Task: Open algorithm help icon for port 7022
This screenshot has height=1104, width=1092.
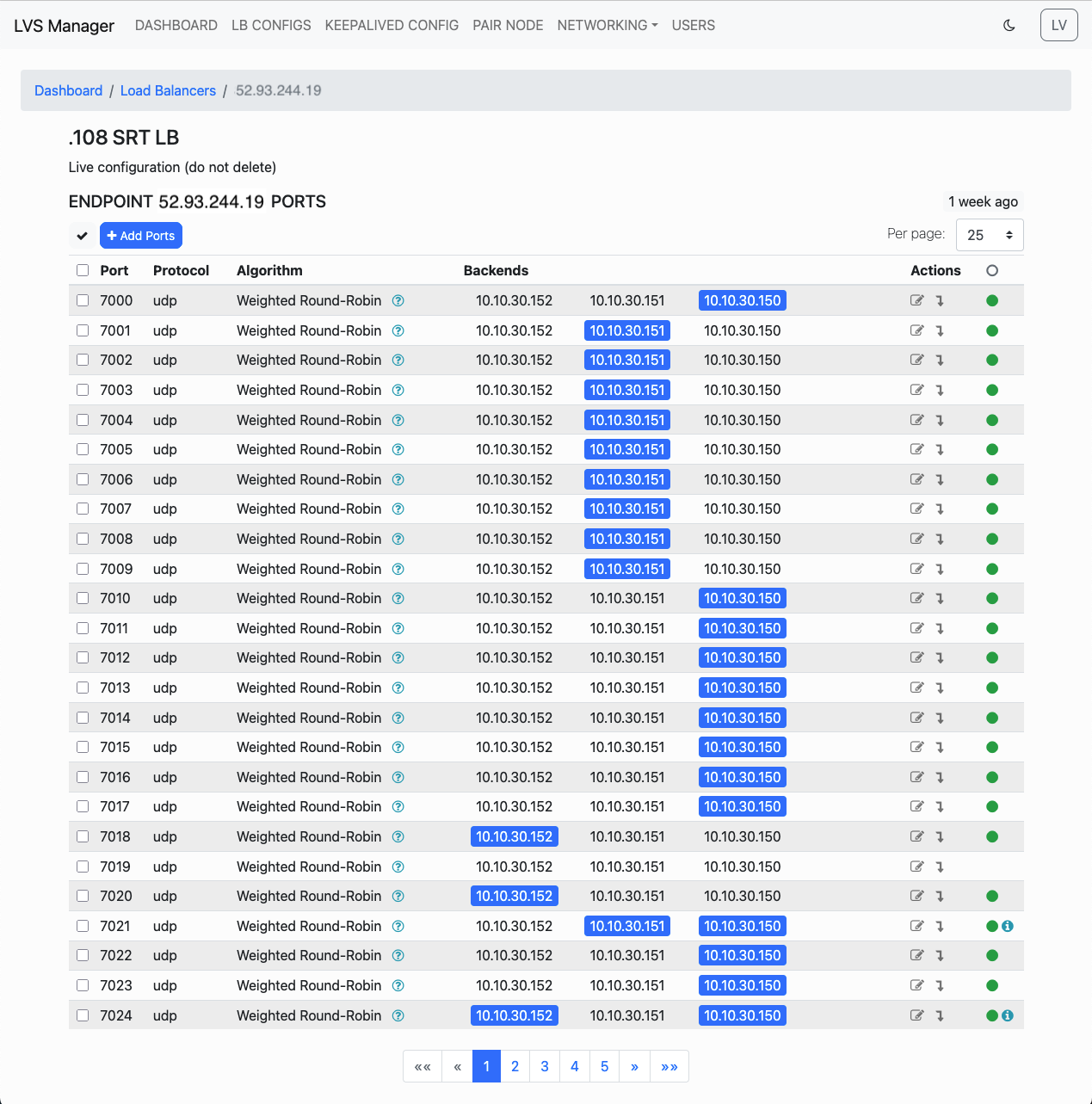Action: click(x=398, y=955)
